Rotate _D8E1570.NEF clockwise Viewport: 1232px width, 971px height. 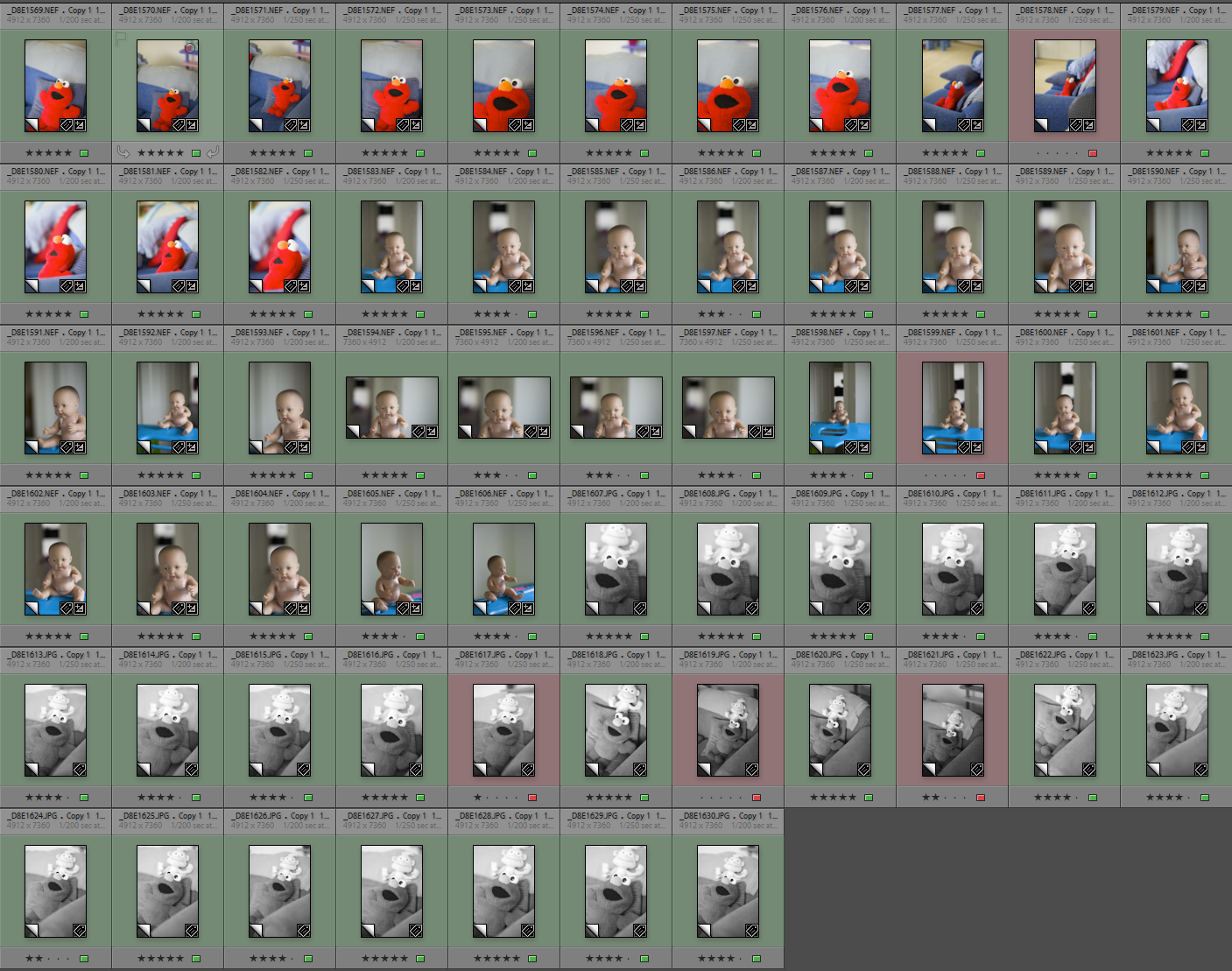coord(213,152)
